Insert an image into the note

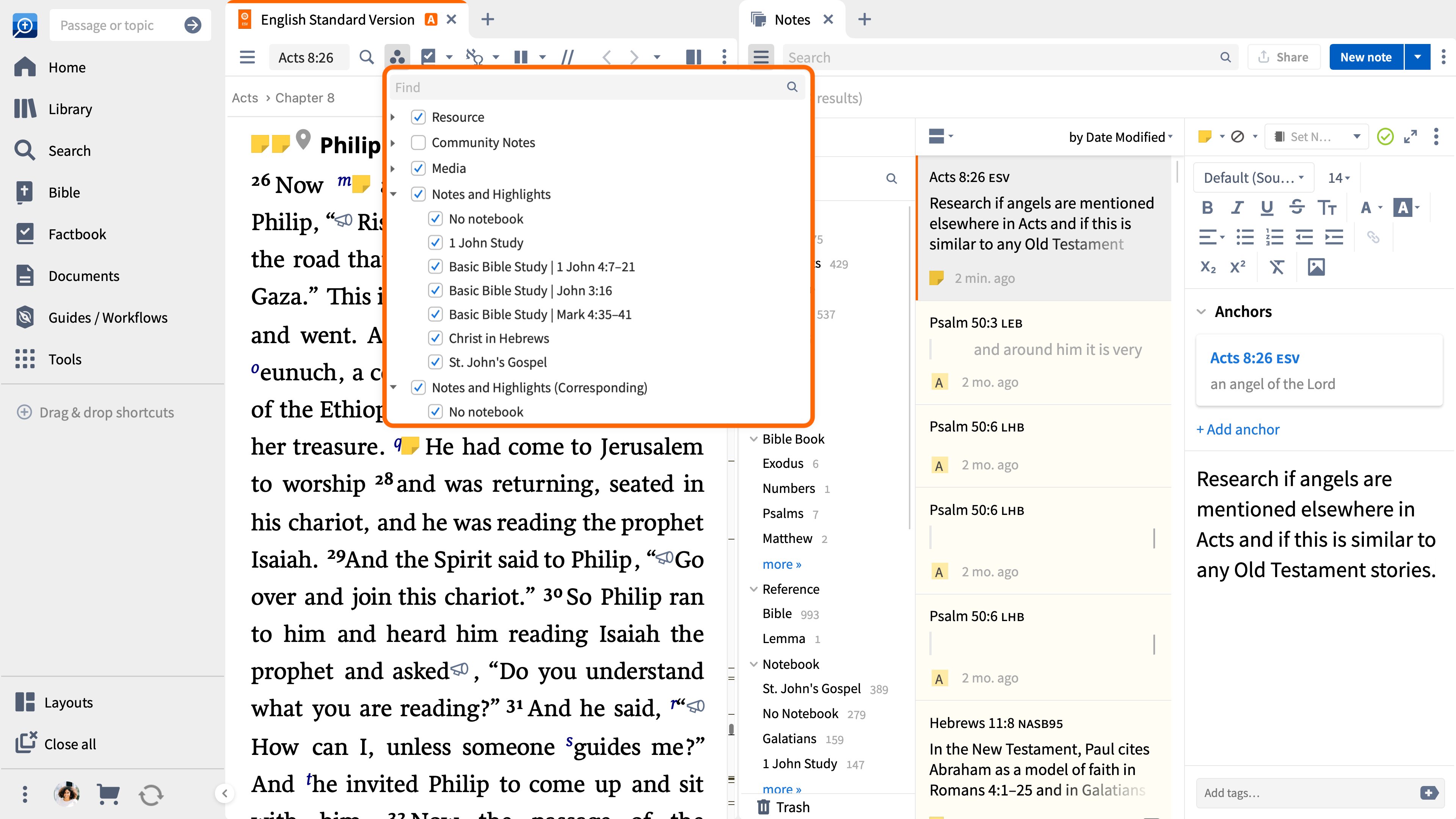click(x=1317, y=266)
